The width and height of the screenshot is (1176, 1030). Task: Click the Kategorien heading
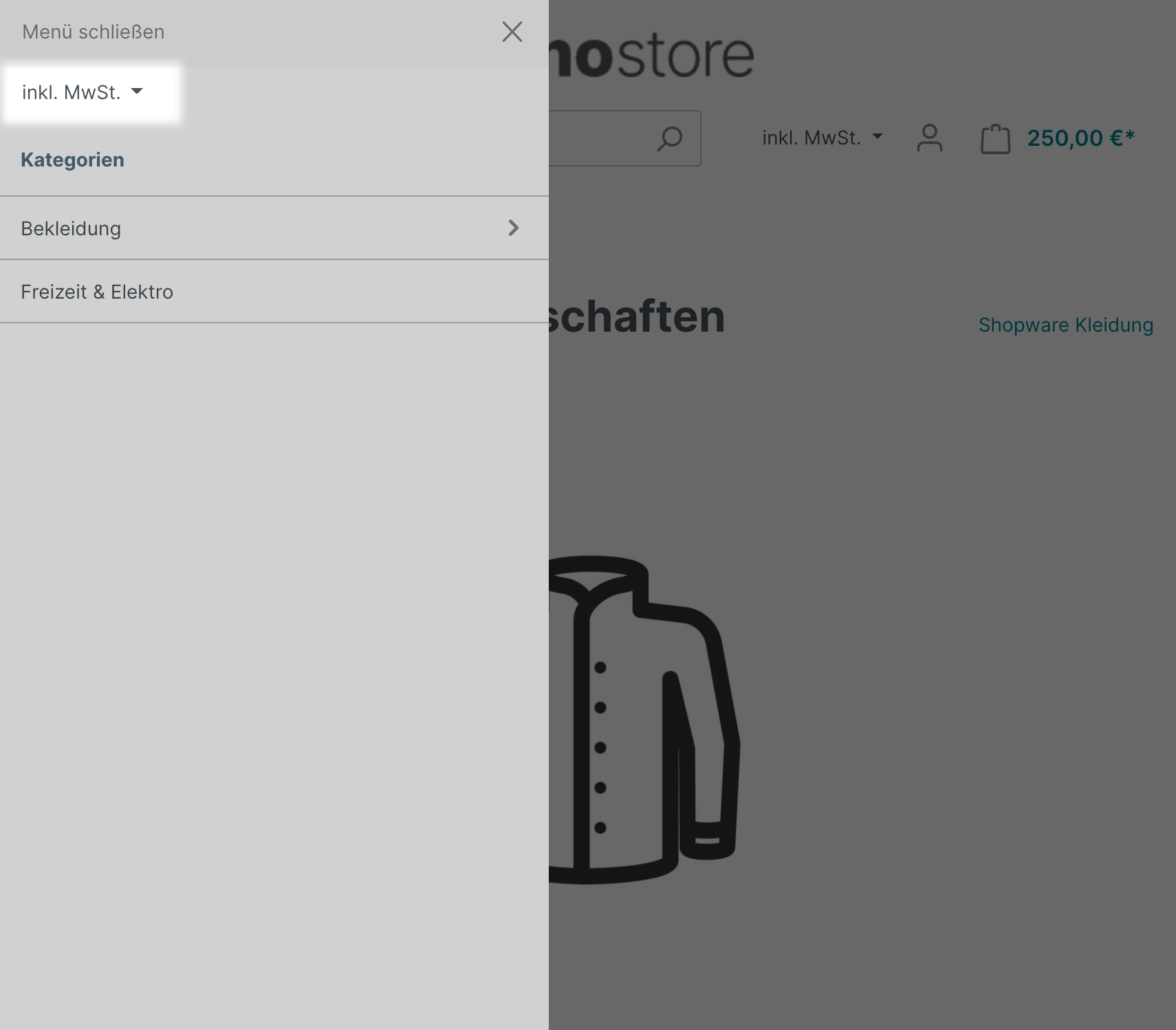[x=73, y=160]
